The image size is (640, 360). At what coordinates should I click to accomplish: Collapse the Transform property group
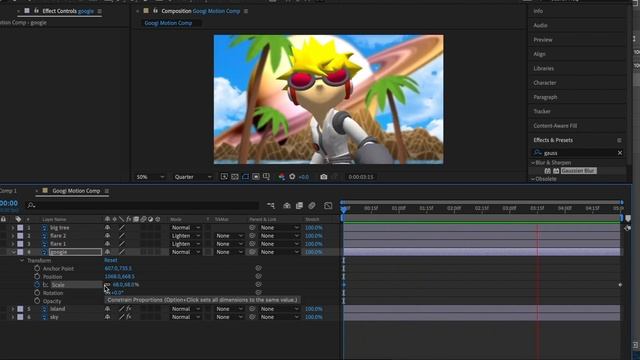pyautogui.click(x=22, y=260)
